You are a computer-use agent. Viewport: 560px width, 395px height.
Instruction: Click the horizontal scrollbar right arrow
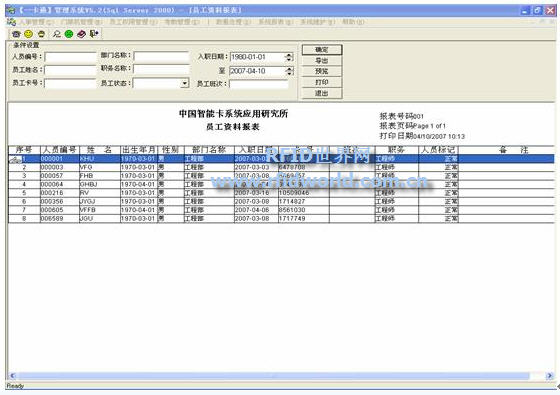550,376
